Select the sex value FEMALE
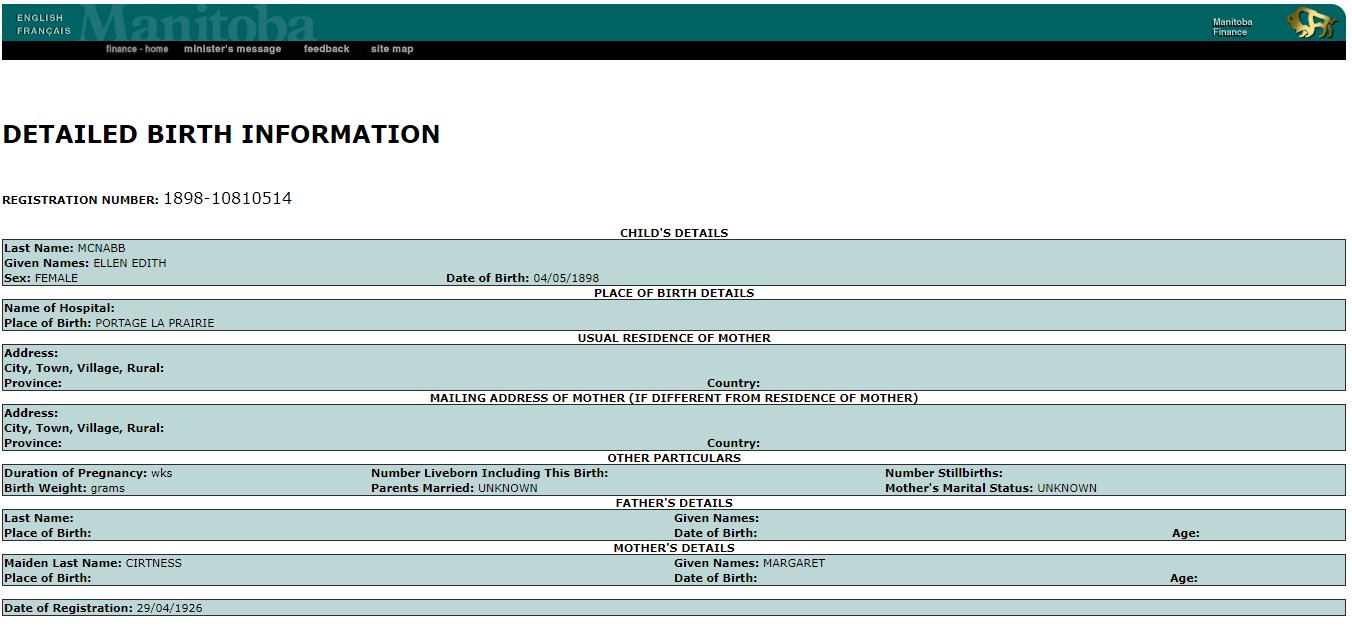 tap(56, 278)
